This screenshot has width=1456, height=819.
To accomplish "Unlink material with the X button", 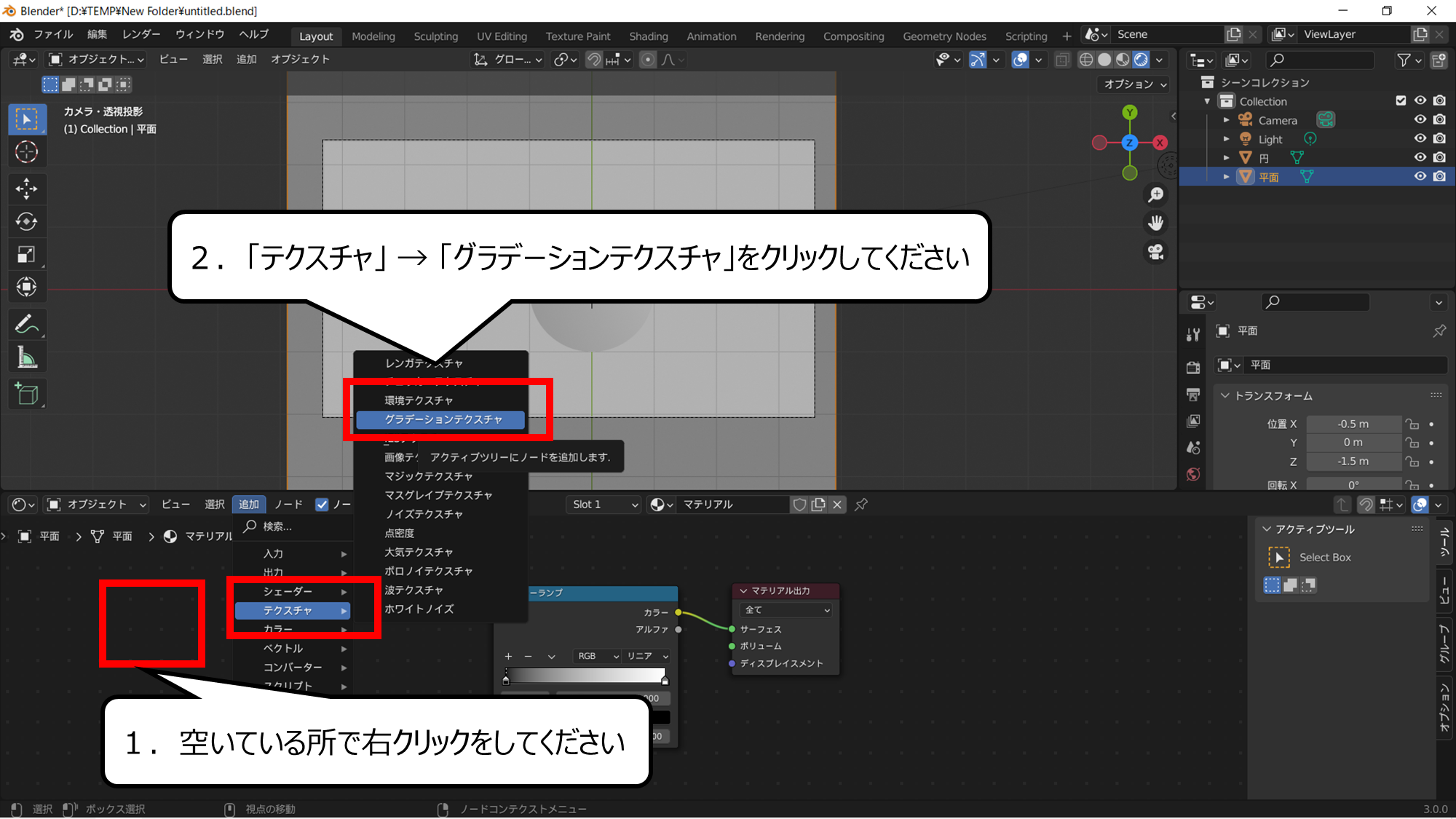I will coord(837,505).
